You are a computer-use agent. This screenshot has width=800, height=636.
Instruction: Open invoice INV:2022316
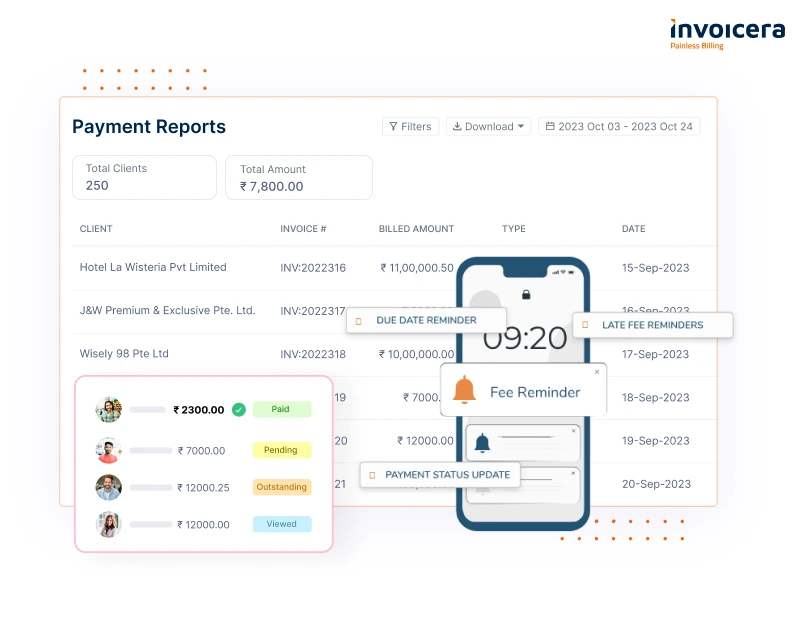[313, 268]
